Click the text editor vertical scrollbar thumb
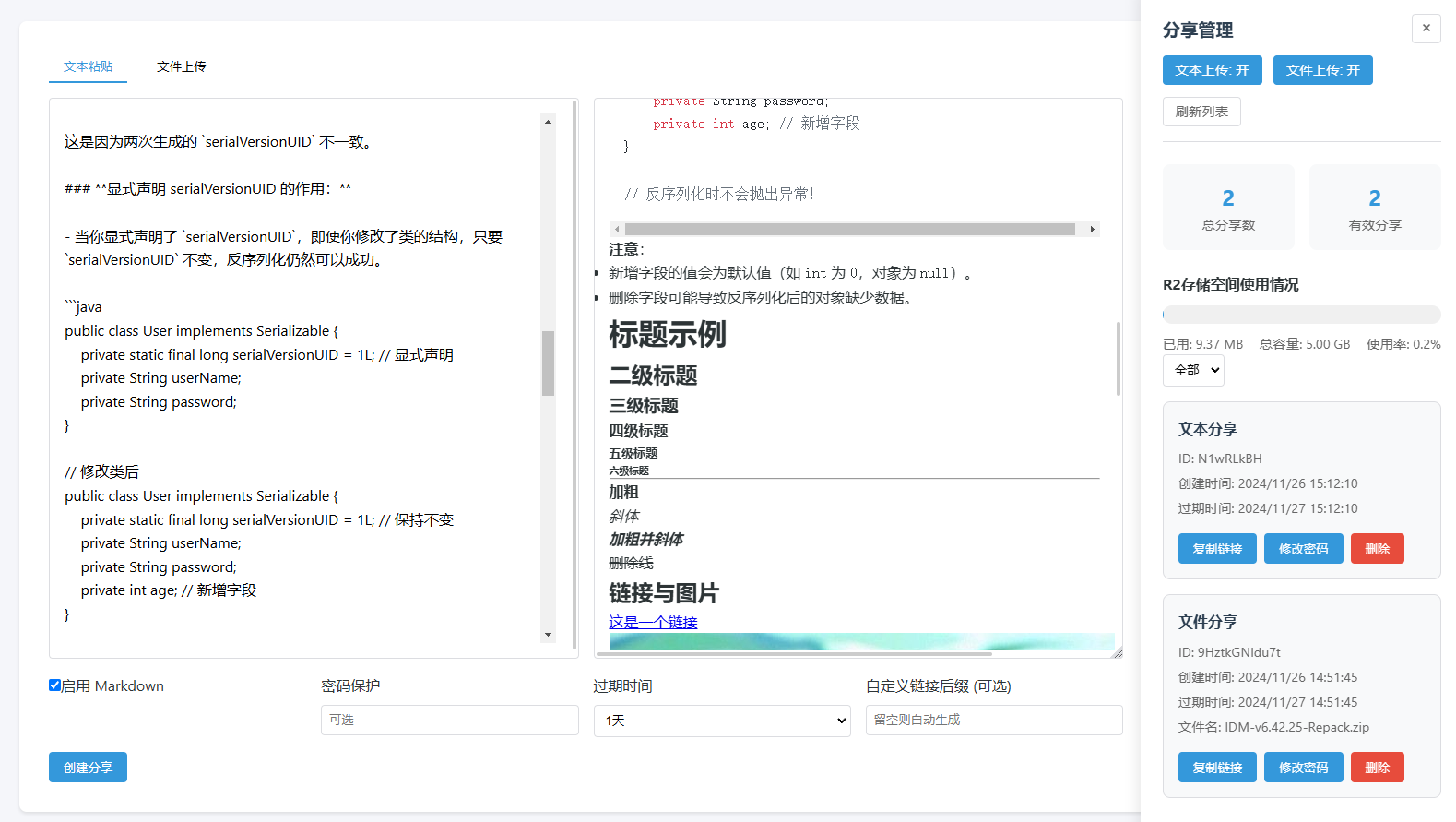This screenshot has height=822, width=1456. pyautogui.click(x=548, y=363)
